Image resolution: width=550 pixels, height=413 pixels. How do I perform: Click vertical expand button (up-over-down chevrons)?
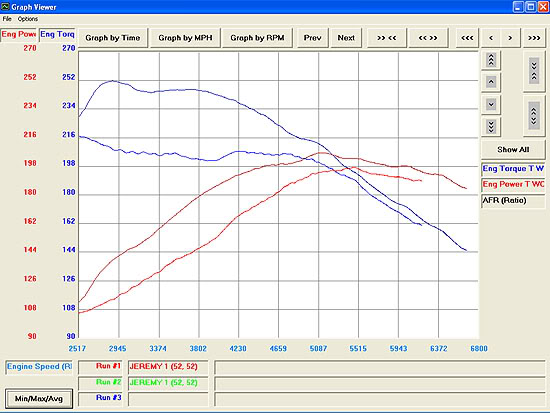(x=534, y=116)
